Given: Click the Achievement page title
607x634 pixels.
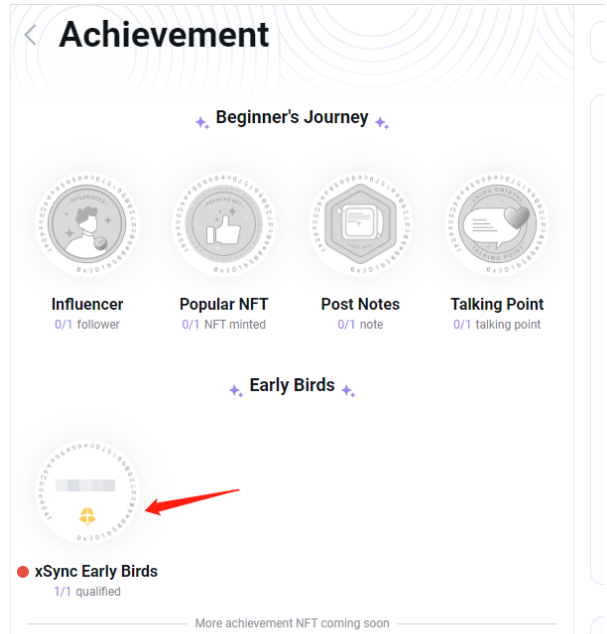Looking at the screenshot, I should tap(164, 35).
